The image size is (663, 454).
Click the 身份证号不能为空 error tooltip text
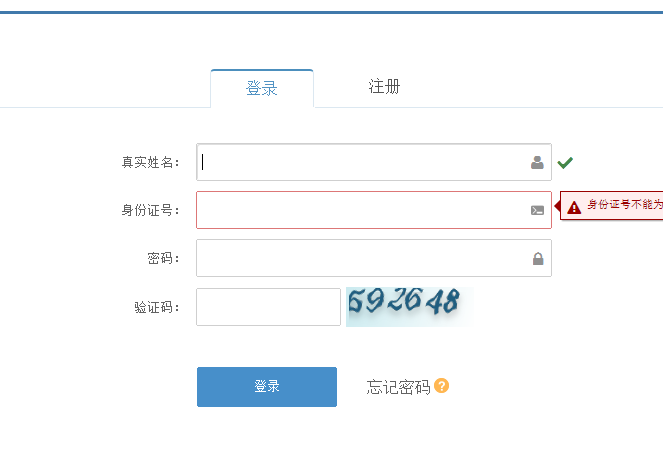click(625, 205)
